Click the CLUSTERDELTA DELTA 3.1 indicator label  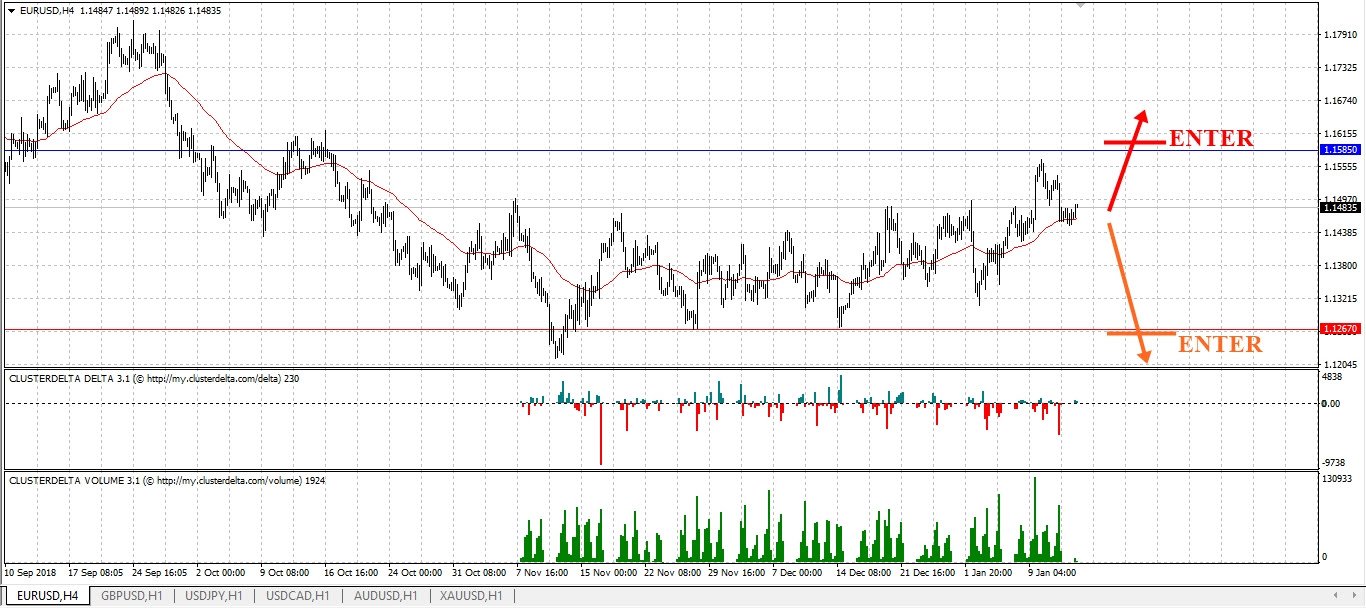click(x=154, y=378)
